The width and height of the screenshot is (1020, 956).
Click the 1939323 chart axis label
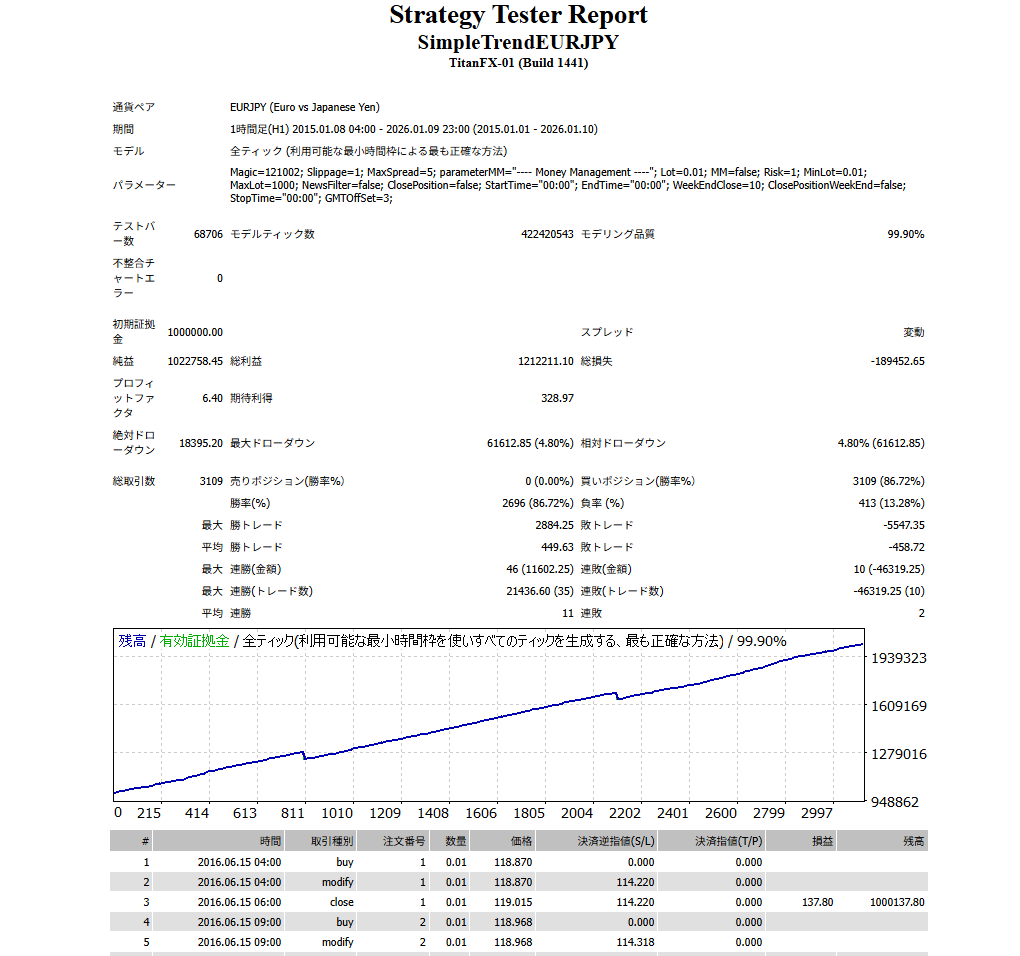[x=900, y=658]
